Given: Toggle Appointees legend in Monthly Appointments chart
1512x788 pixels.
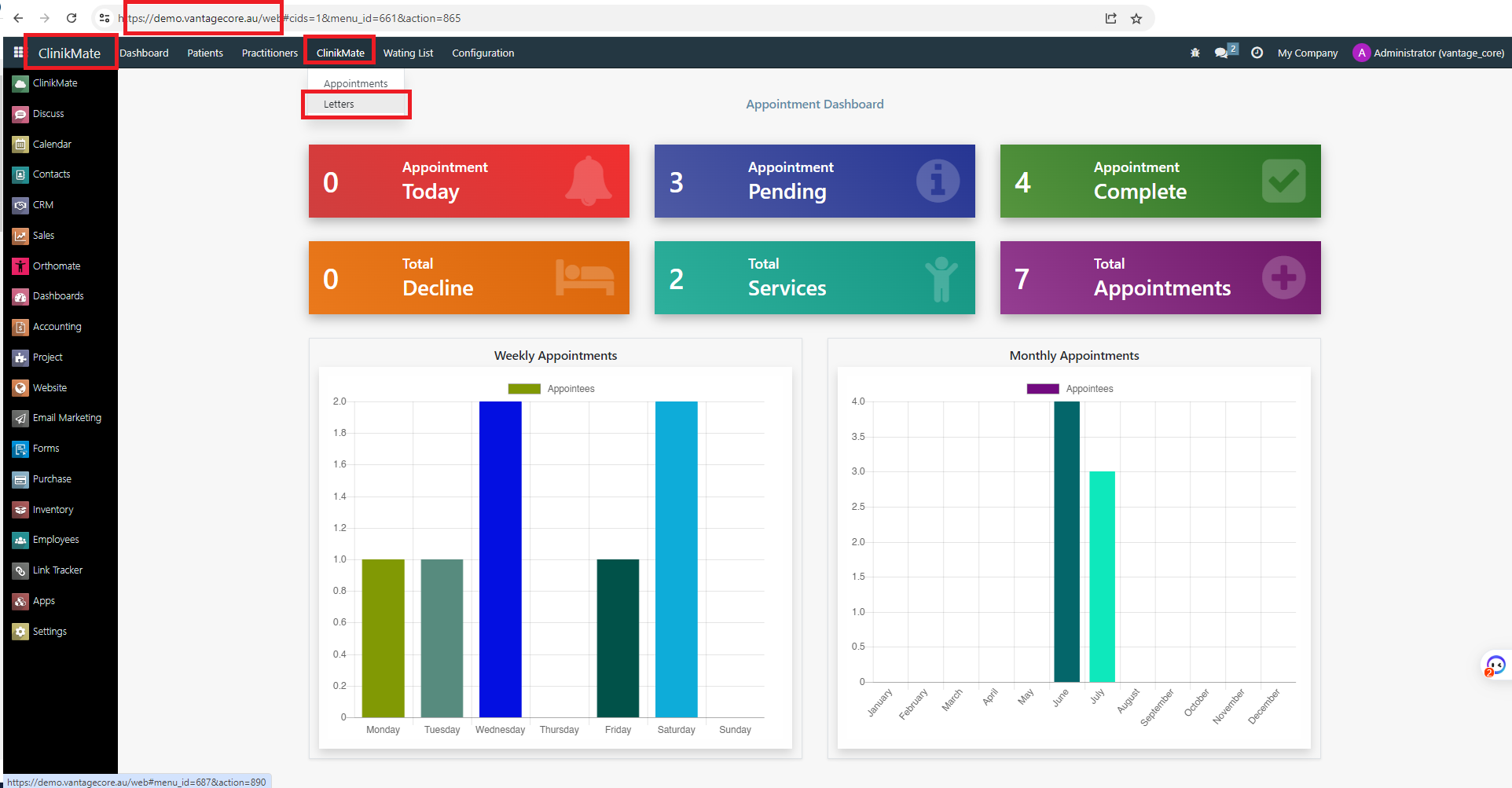Looking at the screenshot, I should [1070, 389].
